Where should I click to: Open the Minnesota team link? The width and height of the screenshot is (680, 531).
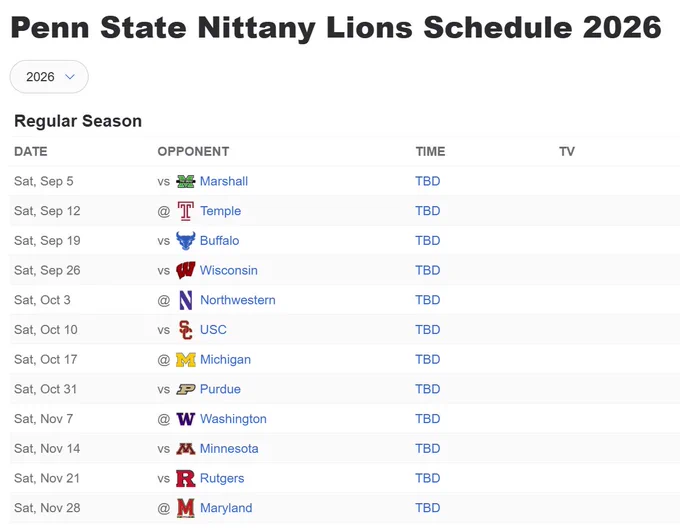click(229, 449)
